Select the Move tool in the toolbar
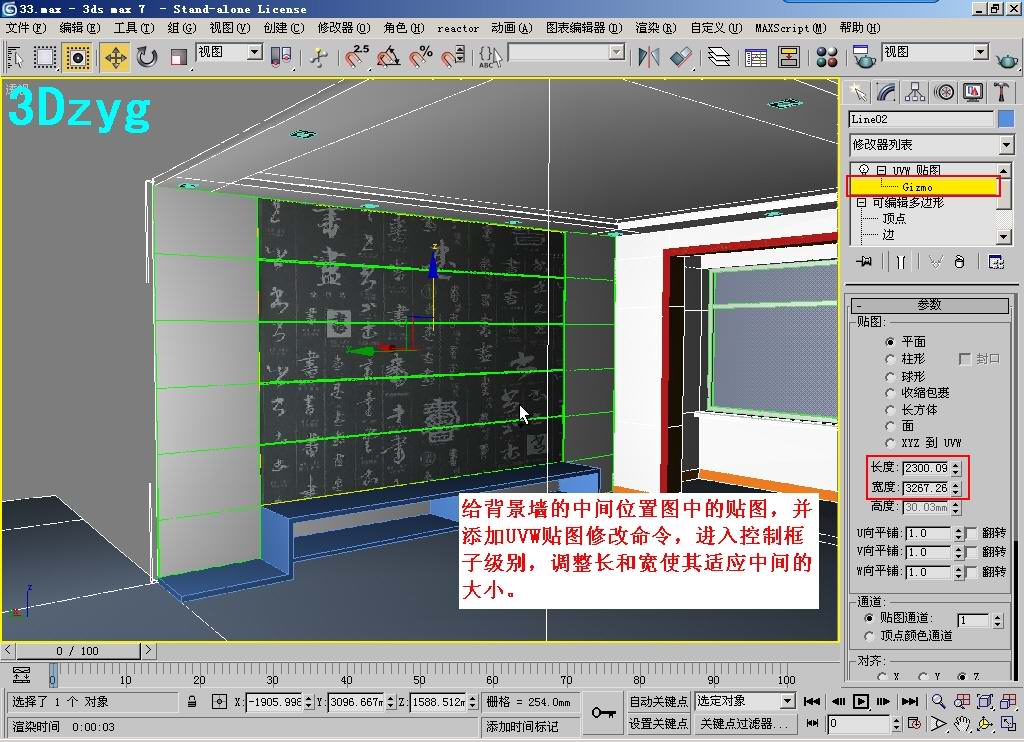The height and width of the screenshot is (742, 1024). 115,57
